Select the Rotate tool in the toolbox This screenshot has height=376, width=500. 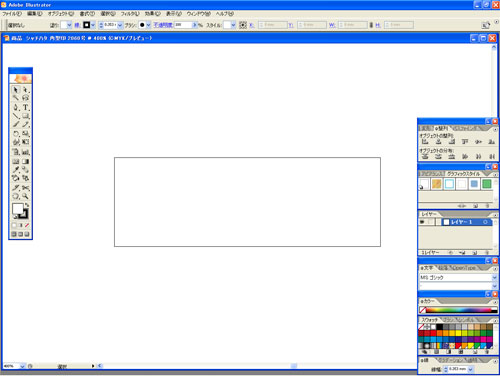(16, 134)
